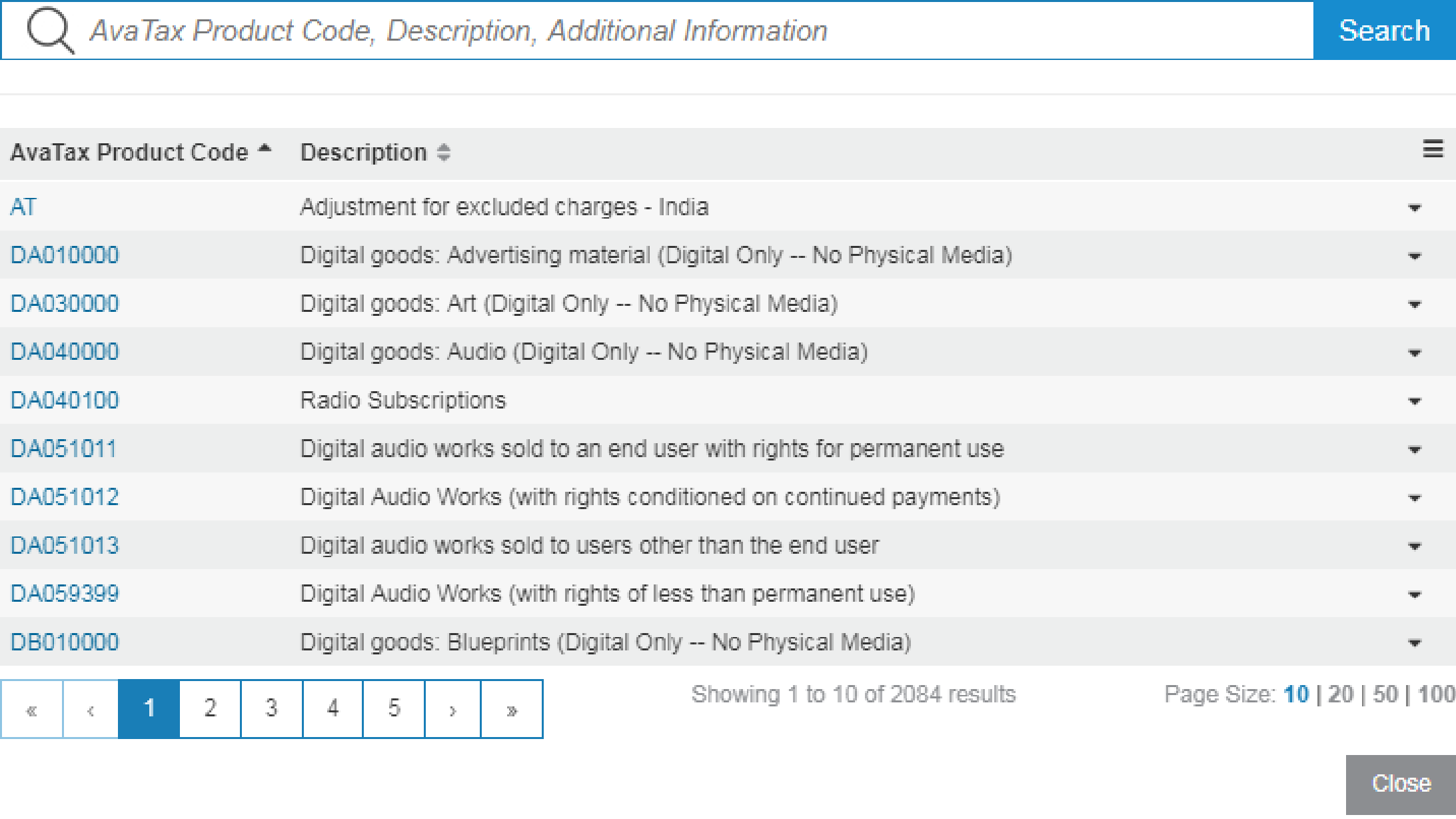Open the DA059399 product code link
Screen dimensions: 1456x819
pyautogui.click(x=65, y=594)
